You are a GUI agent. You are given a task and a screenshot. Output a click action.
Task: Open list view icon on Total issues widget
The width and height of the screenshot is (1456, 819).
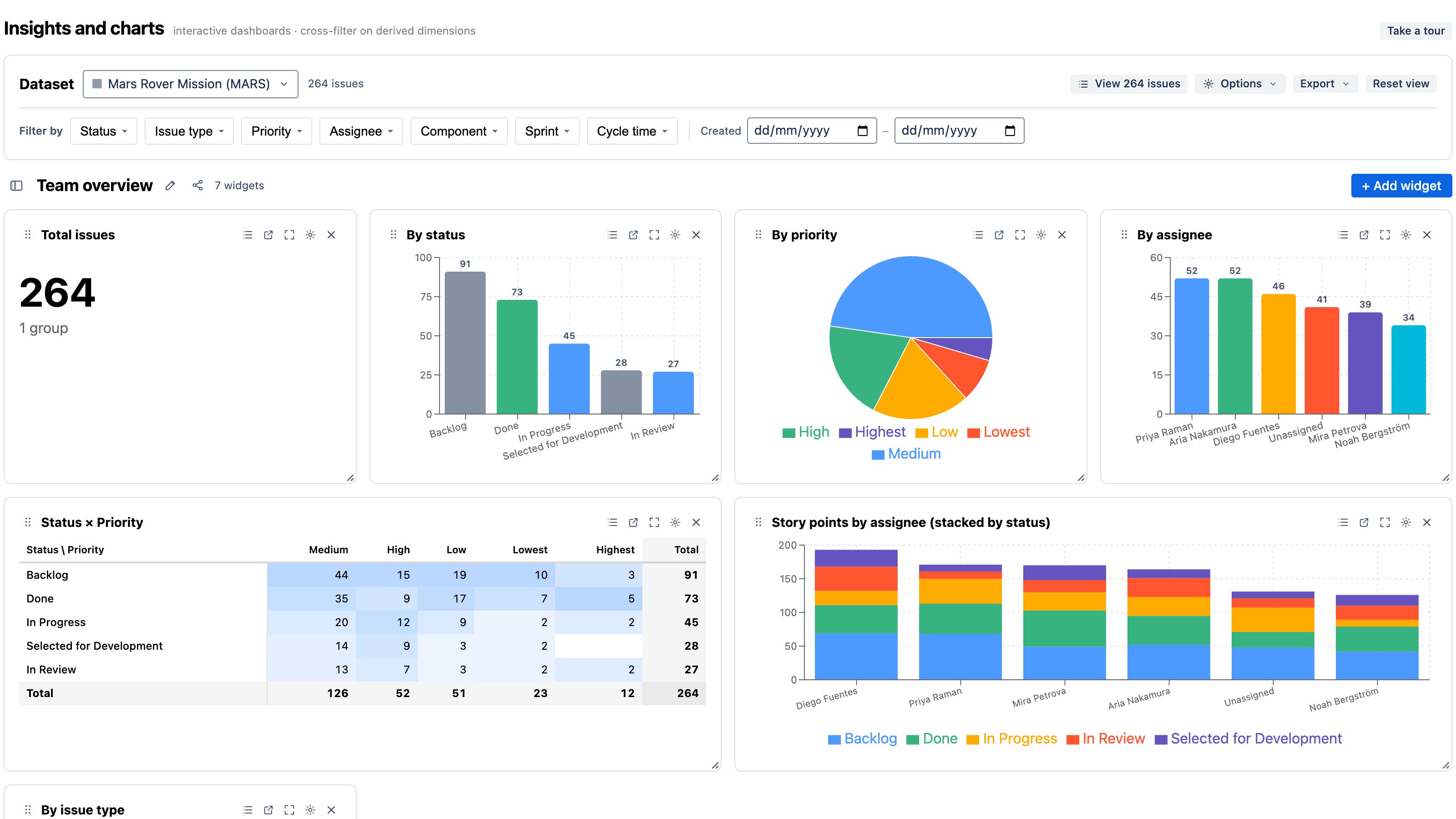click(248, 235)
